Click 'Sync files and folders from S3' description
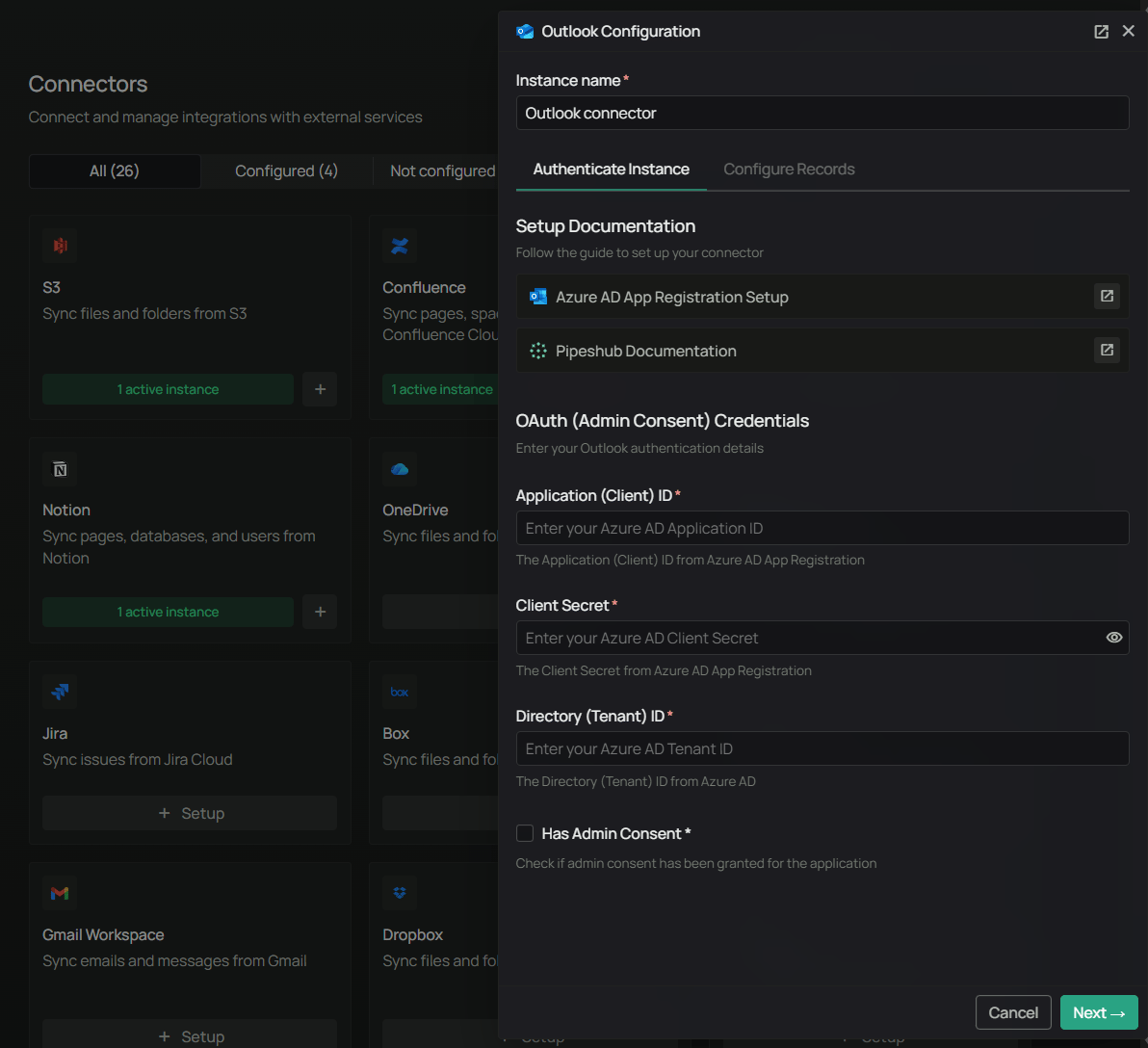Image resolution: width=1148 pixels, height=1048 pixels. click(x=145, y=313)
